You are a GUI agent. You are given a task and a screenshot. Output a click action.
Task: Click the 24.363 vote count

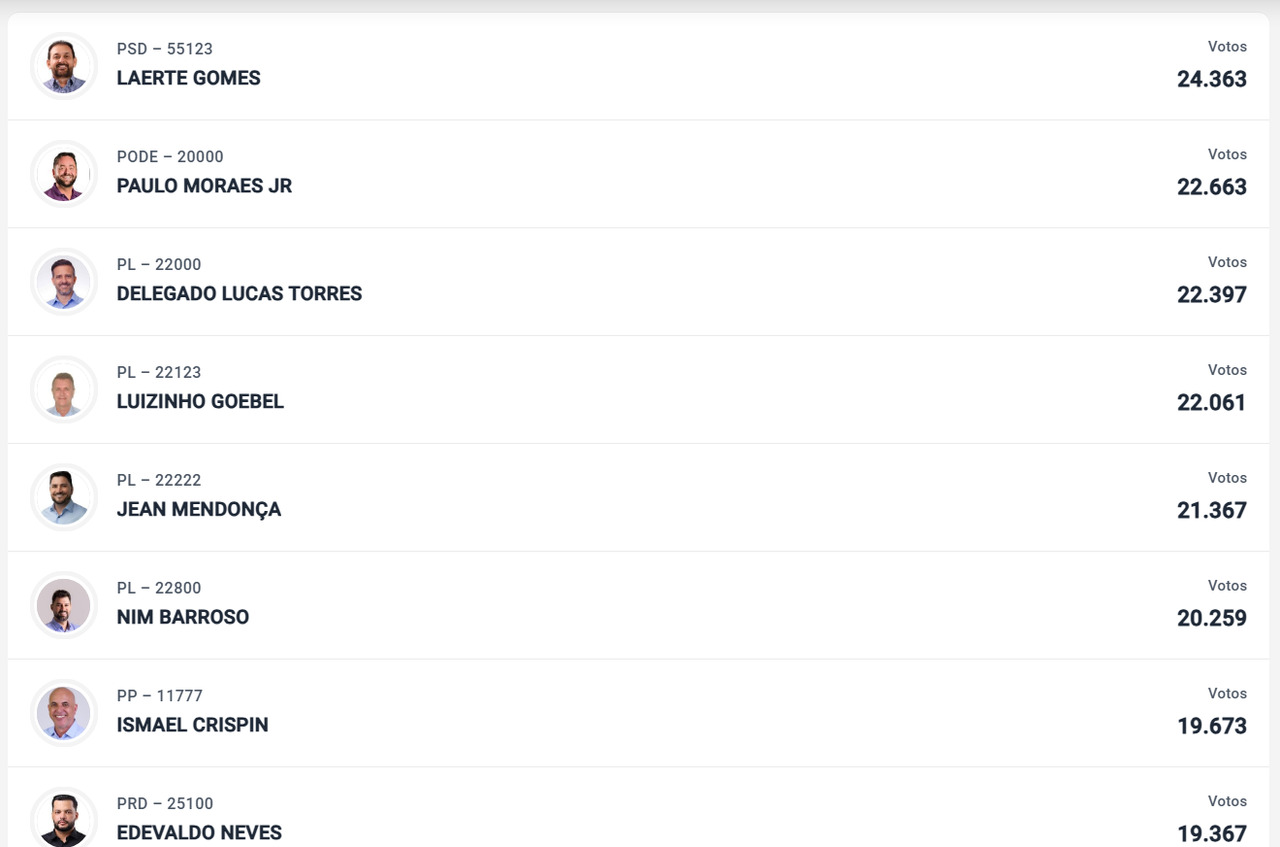tap(1212, 79)
